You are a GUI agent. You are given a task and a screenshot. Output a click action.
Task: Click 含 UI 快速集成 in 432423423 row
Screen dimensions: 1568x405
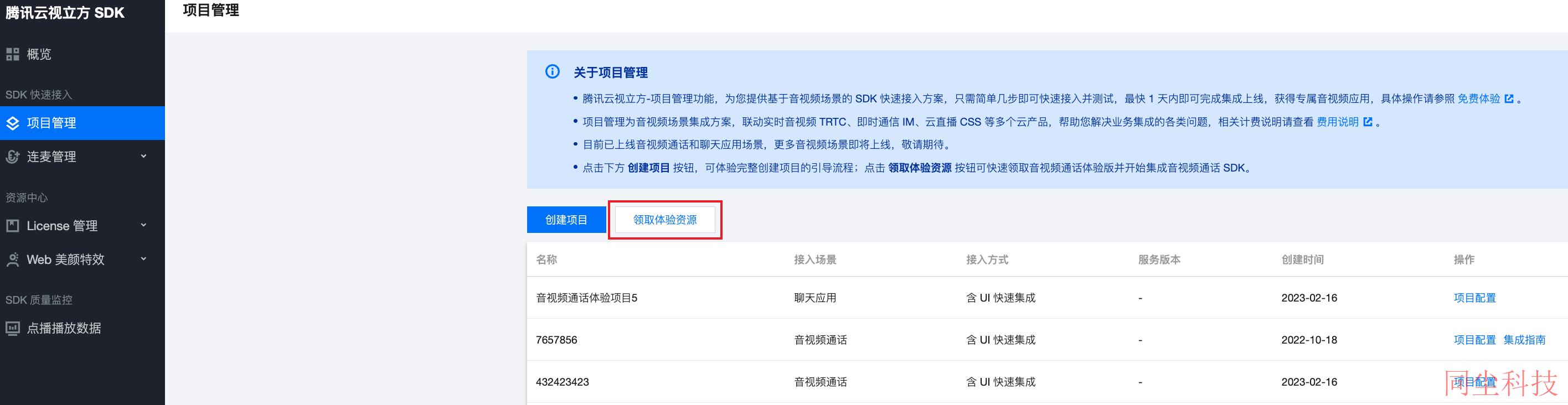point(1000,382)
